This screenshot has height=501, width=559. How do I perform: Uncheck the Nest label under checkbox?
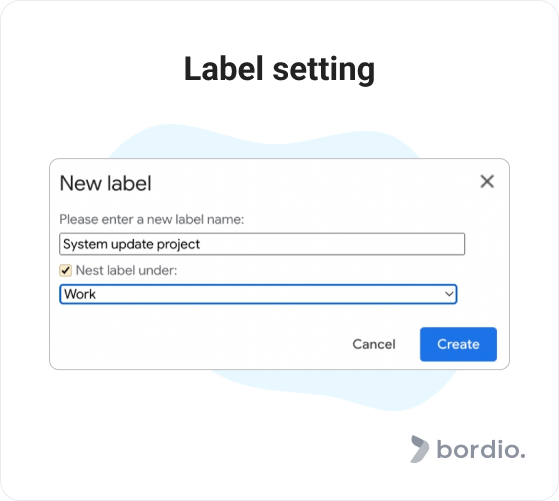pos(66,270)
